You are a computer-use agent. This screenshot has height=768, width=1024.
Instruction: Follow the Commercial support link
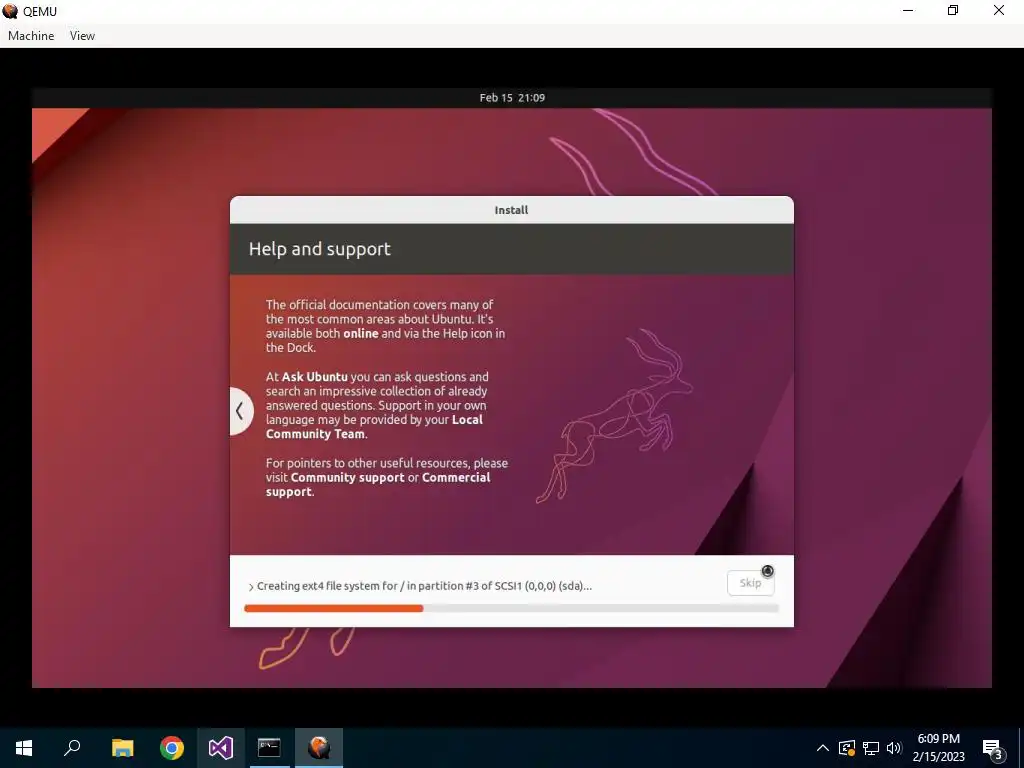(378, 485)
